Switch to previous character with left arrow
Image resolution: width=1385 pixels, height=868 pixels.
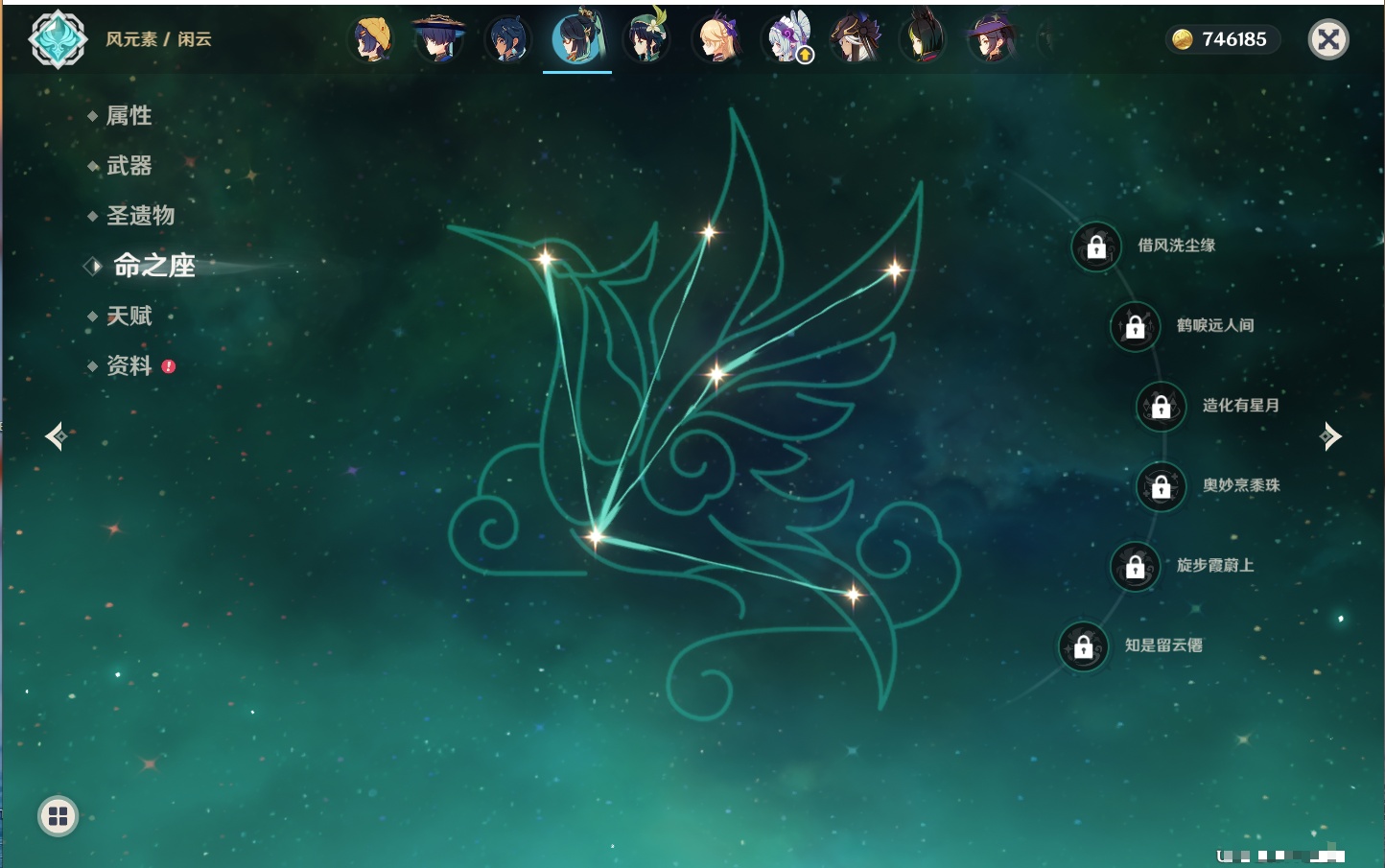tap(56, 436)
